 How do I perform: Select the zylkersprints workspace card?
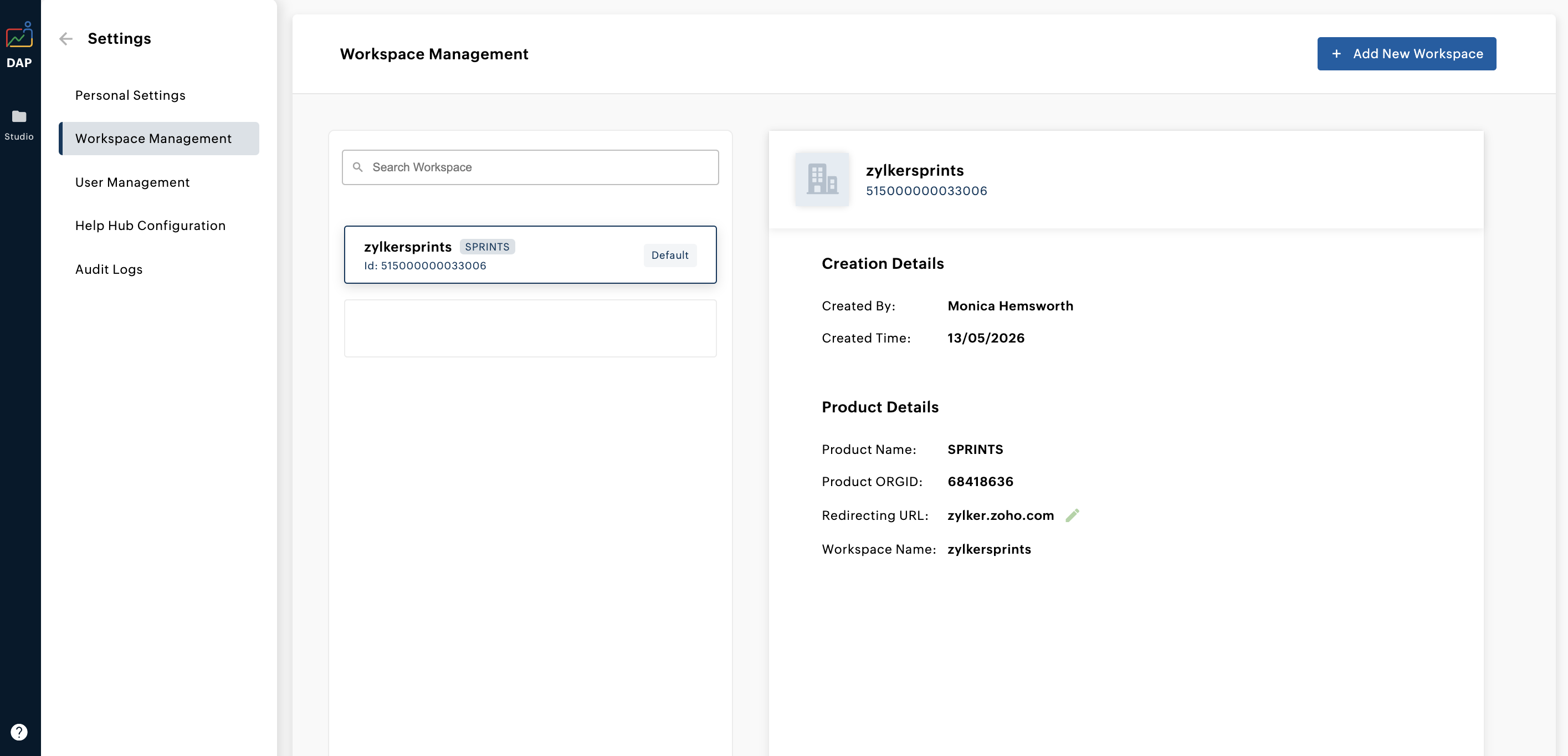coord(530,255)
